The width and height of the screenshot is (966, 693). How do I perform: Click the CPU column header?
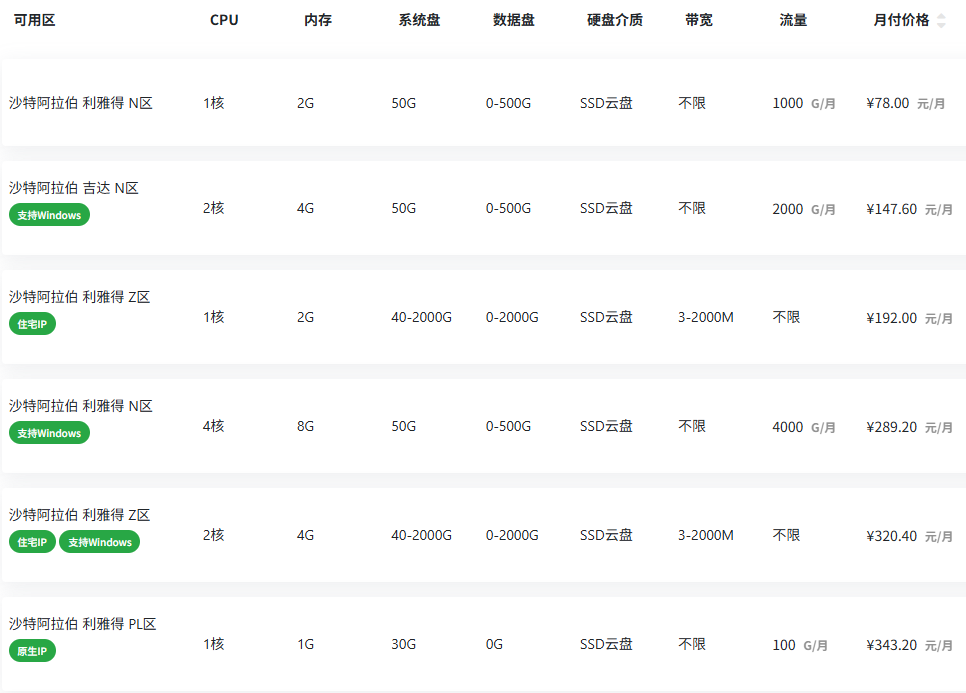coord(224,20)
